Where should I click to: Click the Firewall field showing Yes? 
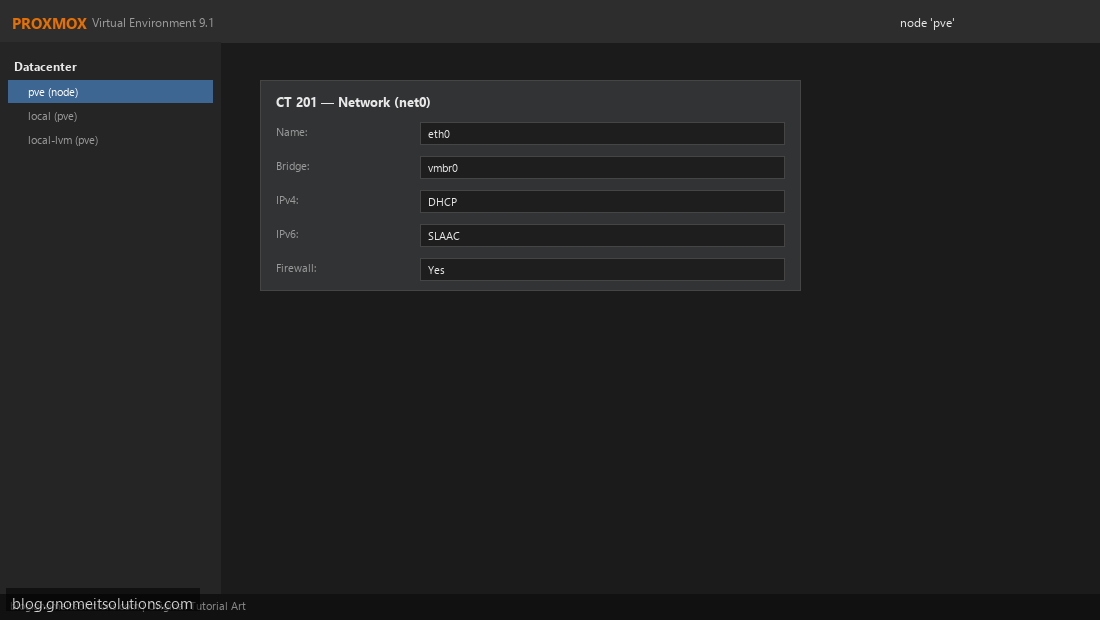602,269
